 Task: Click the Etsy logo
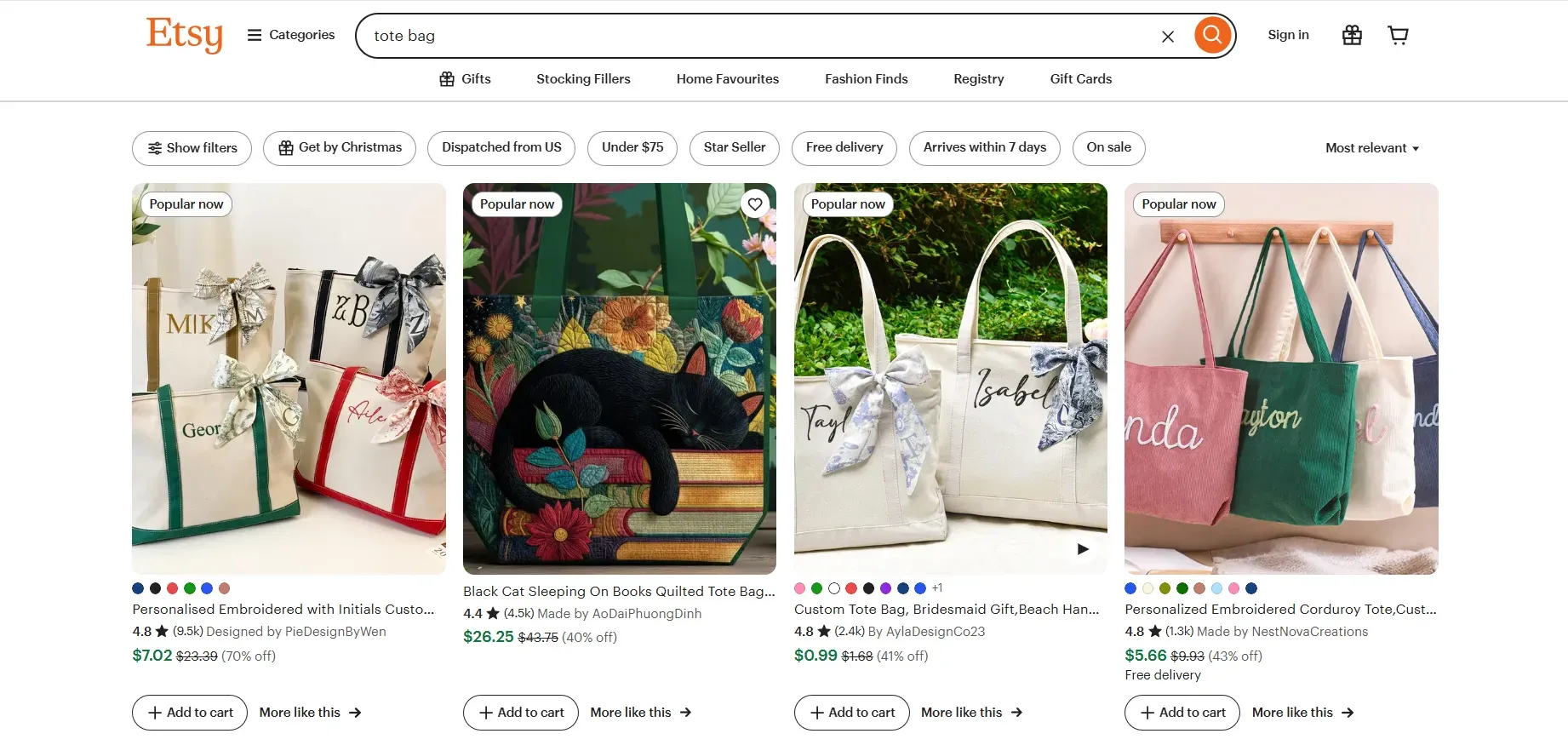click(x=184, y=35)
